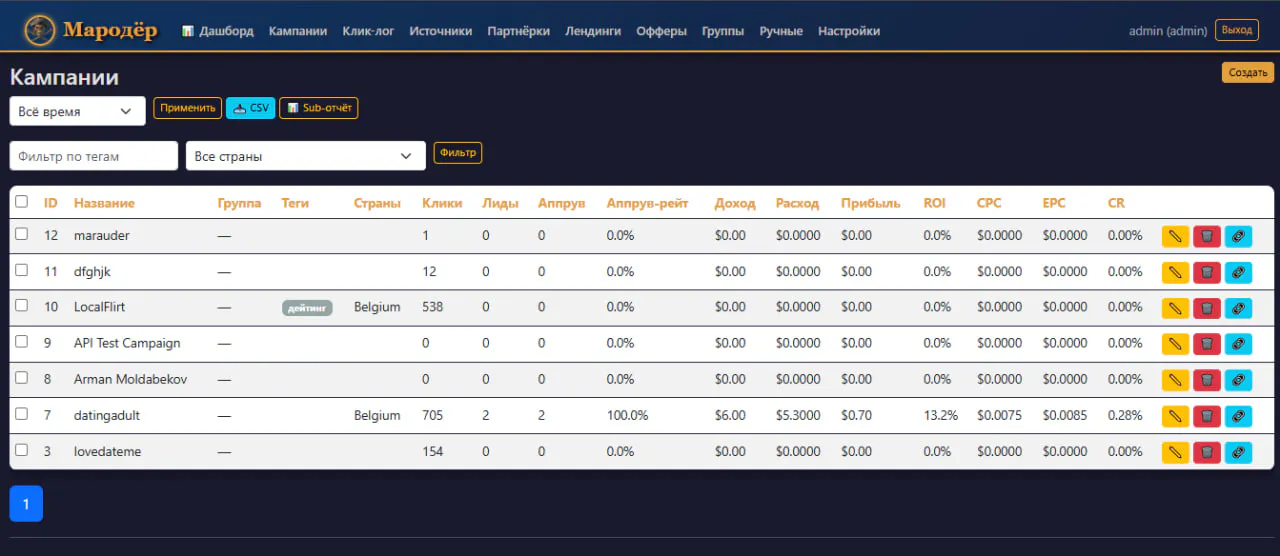1280x556 pixels.
Task: Open the Sub-отчёт button
Action: pos(319,108)
